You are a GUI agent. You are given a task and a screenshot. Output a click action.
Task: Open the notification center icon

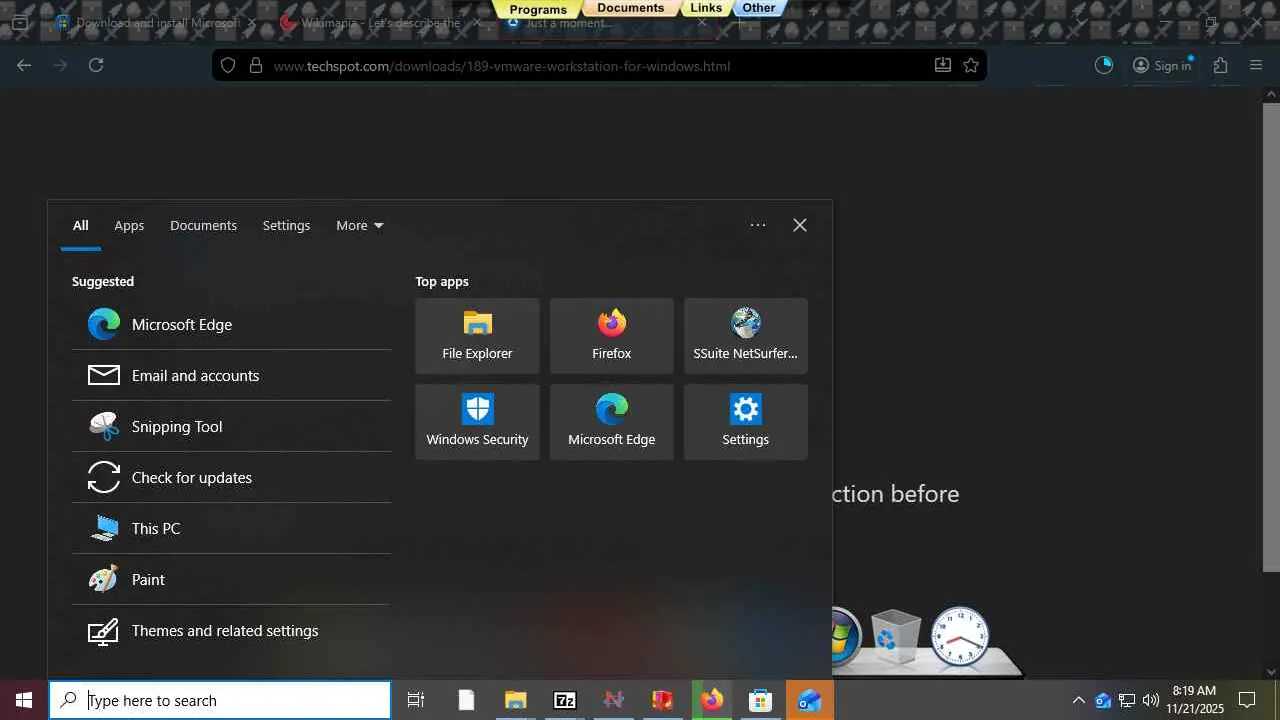point(1247,700)
